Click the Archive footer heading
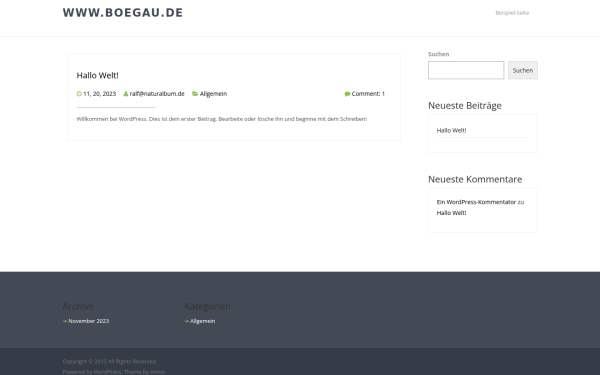The image size is (600, 375). click(x=78, y=307)
